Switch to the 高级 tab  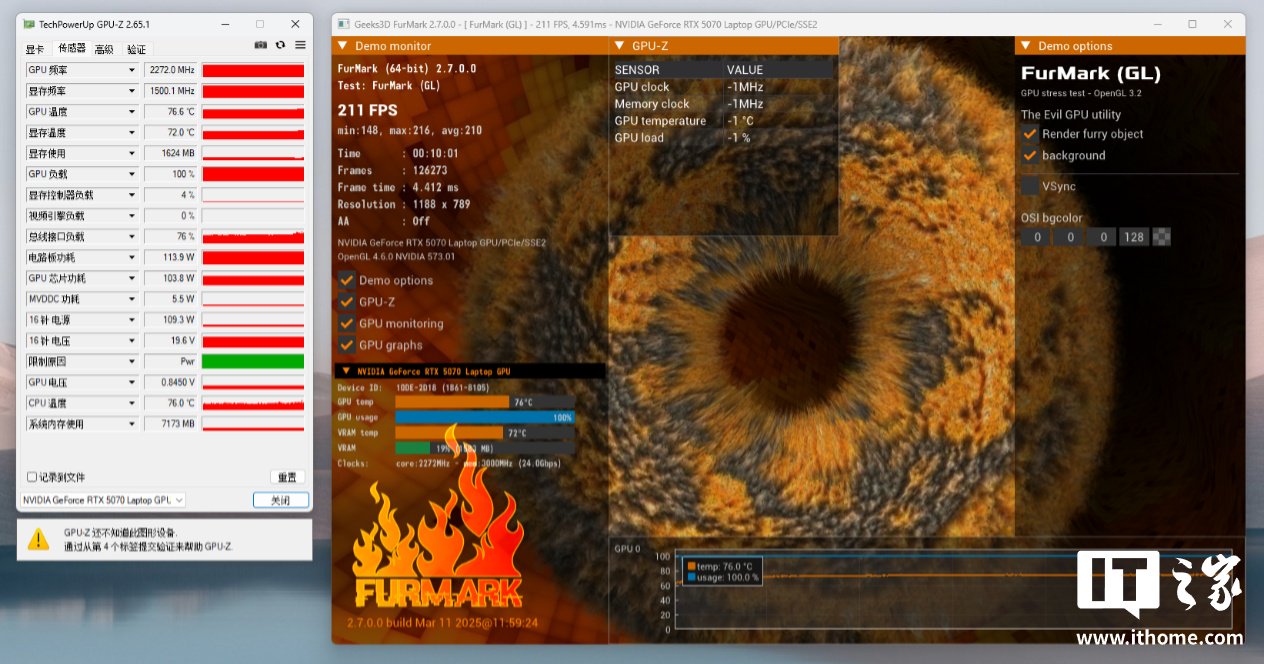coord(104,49)
